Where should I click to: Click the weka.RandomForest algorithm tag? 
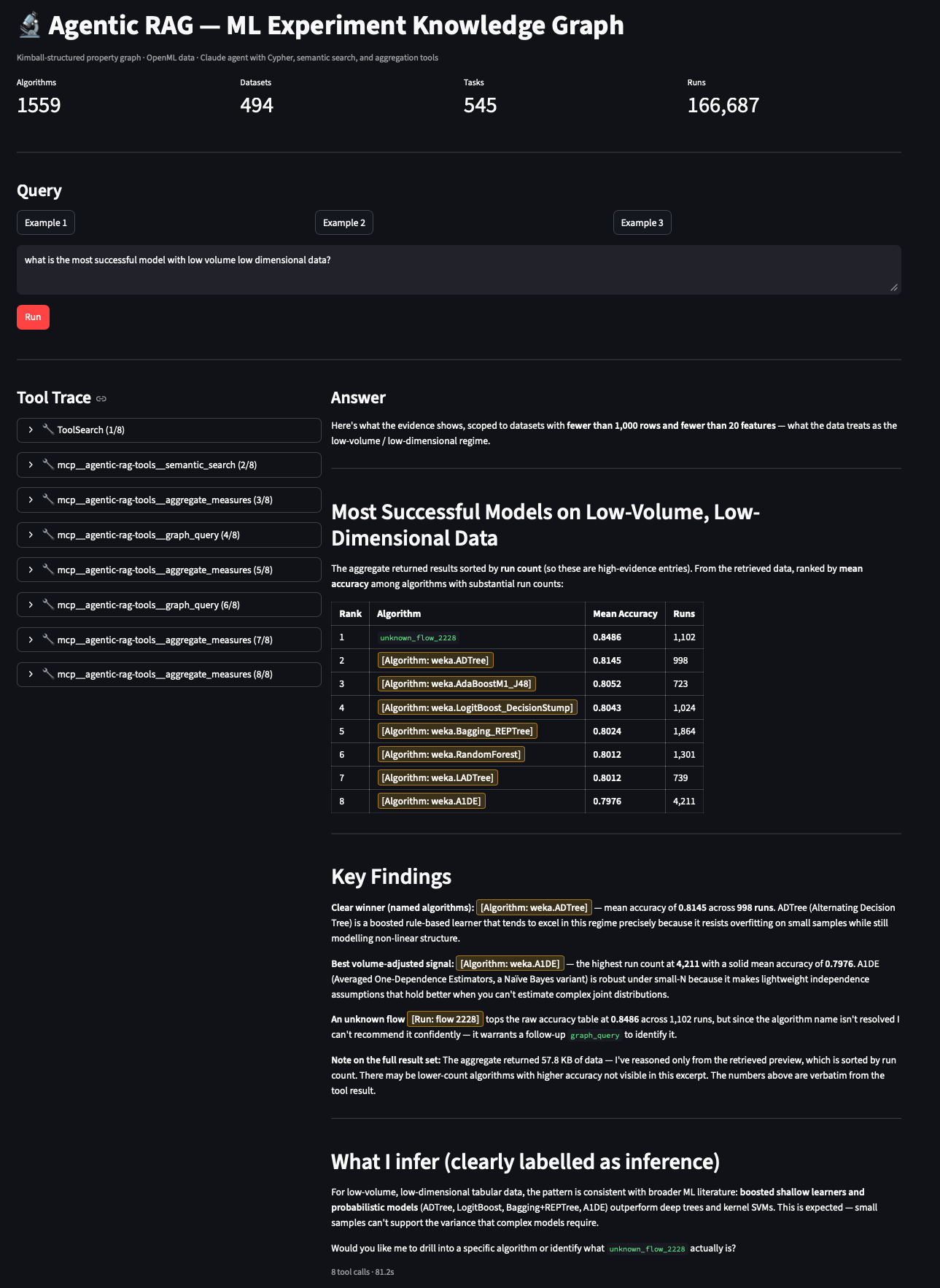(451, 754)
